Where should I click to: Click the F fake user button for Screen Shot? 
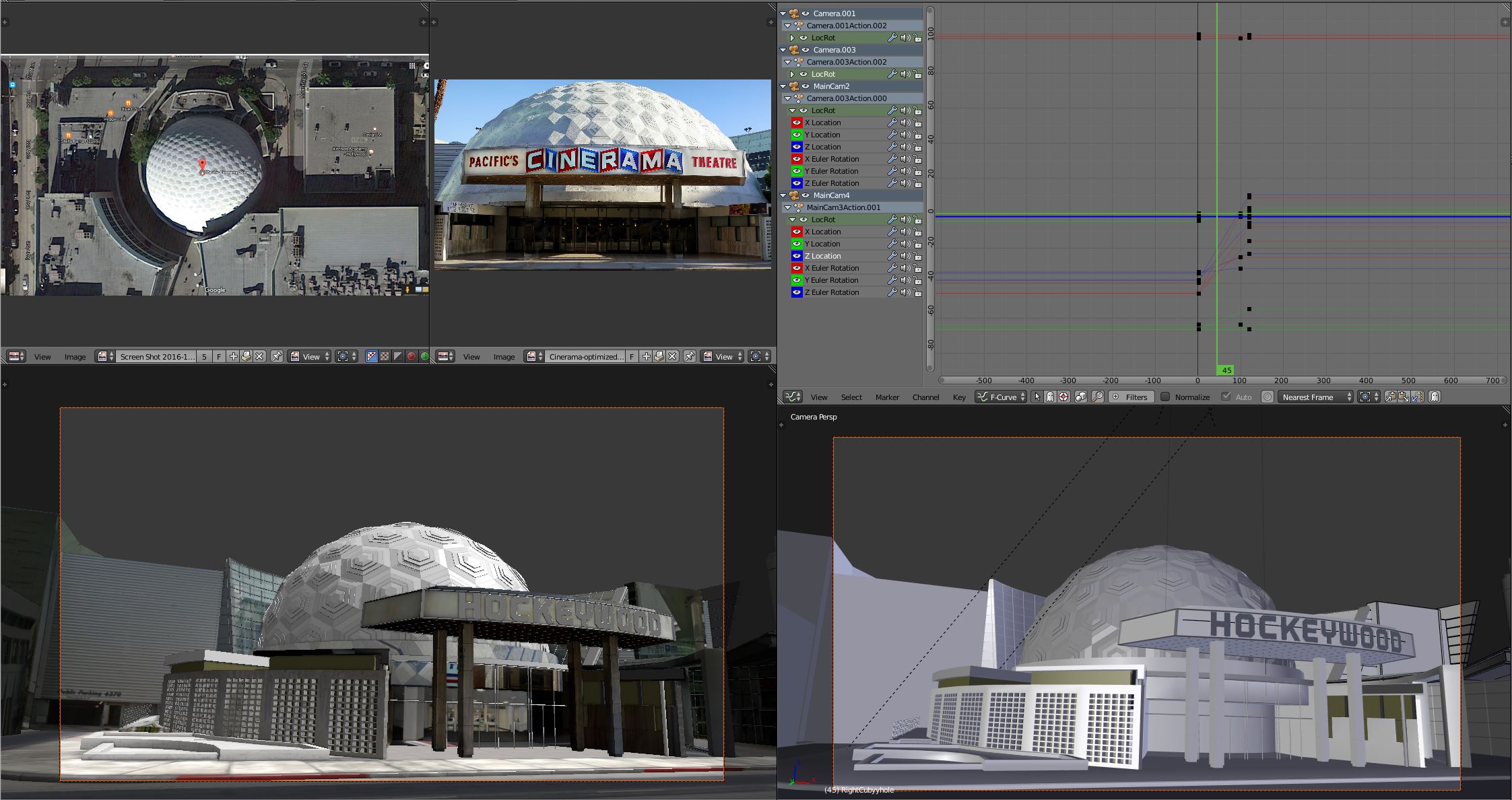(x=219, y=357)
